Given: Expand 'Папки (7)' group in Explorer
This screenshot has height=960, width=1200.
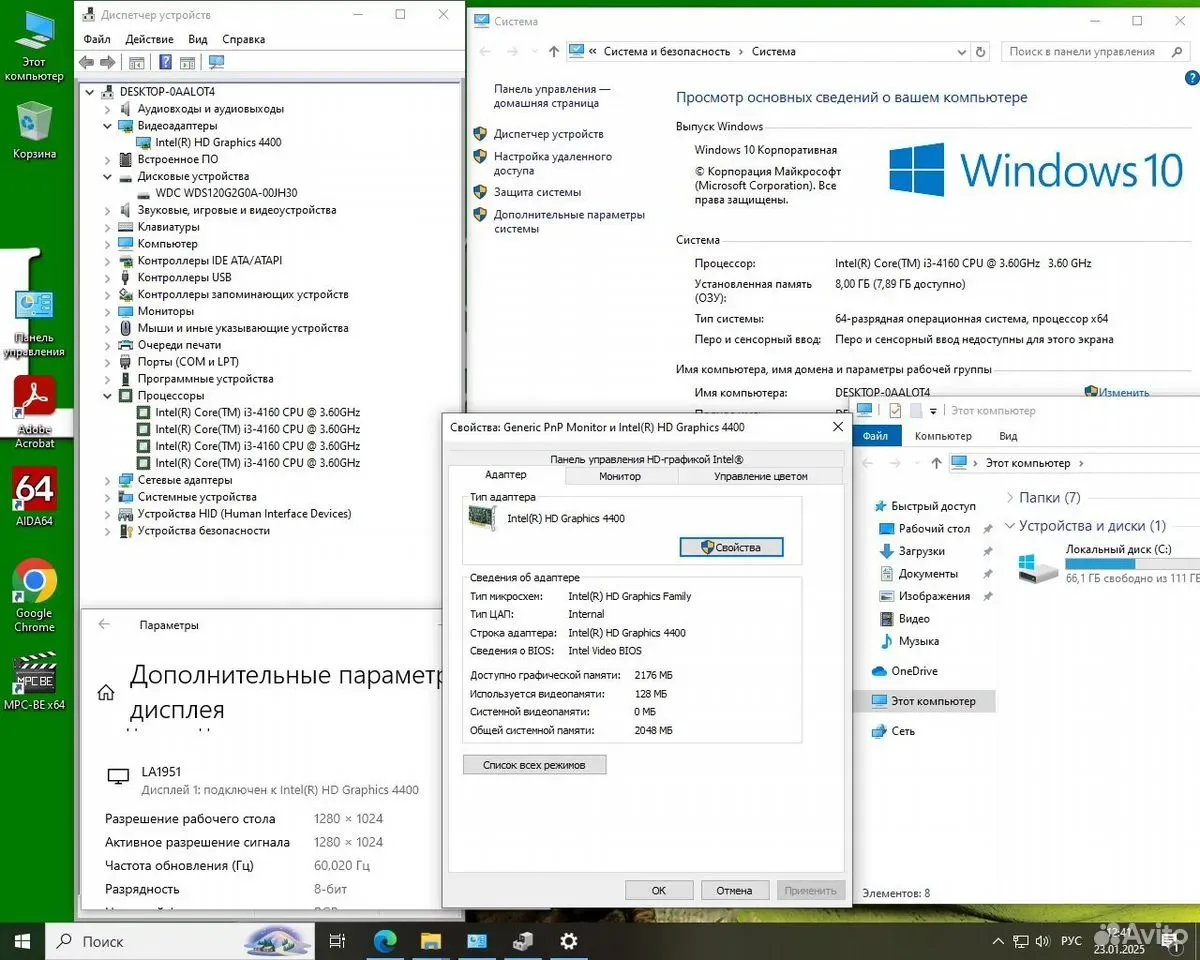Looking at the screenshot, I should (1009, 497).
